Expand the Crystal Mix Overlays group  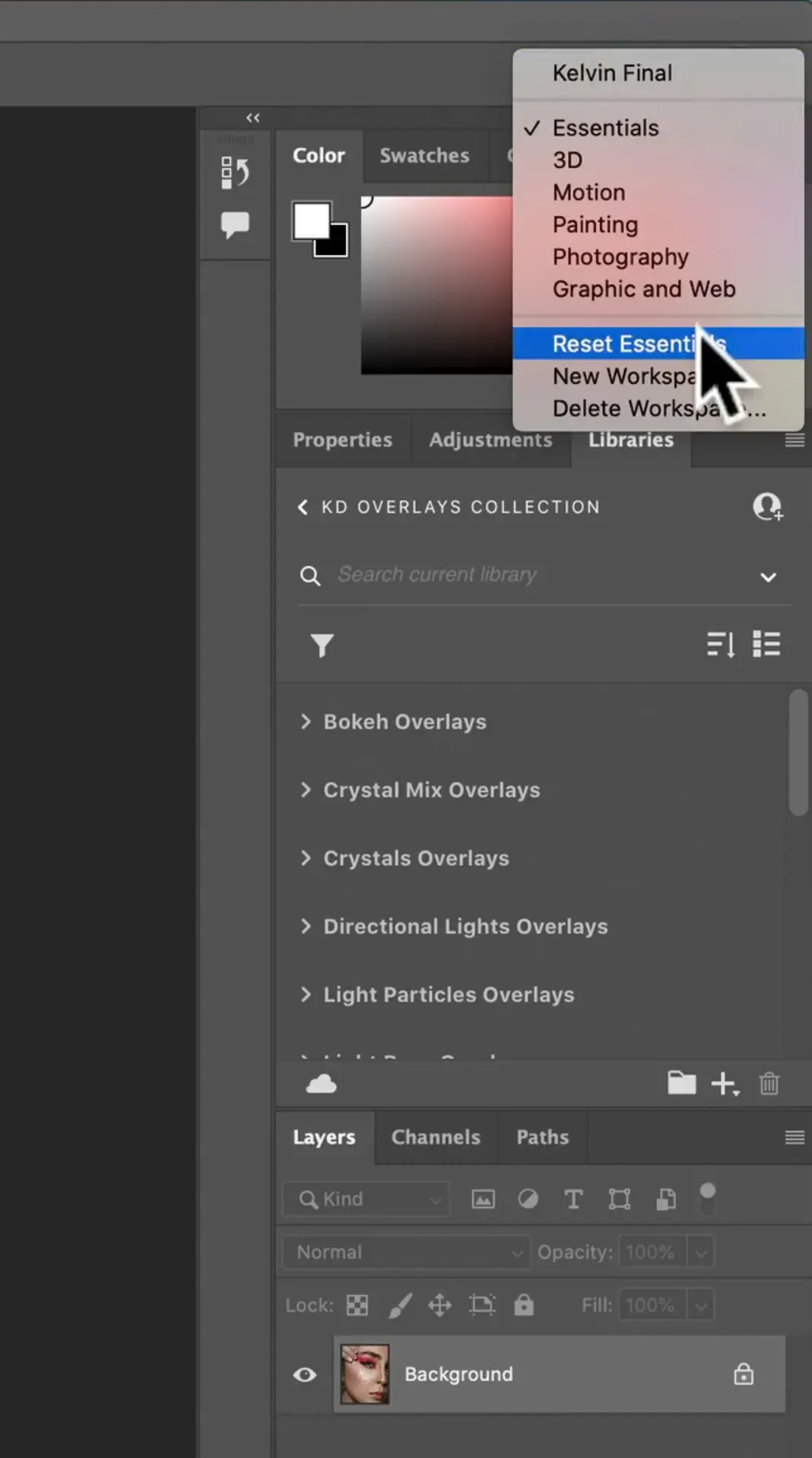(x=306, y=790)
